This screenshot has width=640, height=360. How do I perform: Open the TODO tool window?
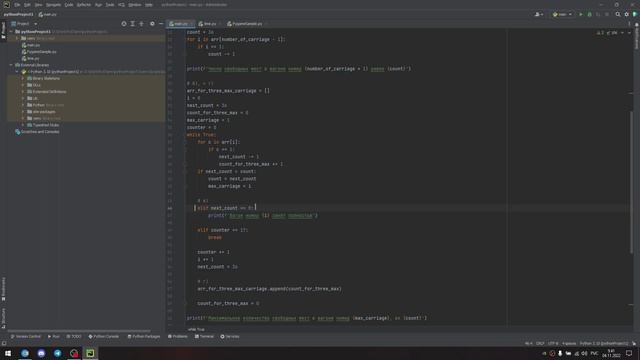[x=74, y=337]
